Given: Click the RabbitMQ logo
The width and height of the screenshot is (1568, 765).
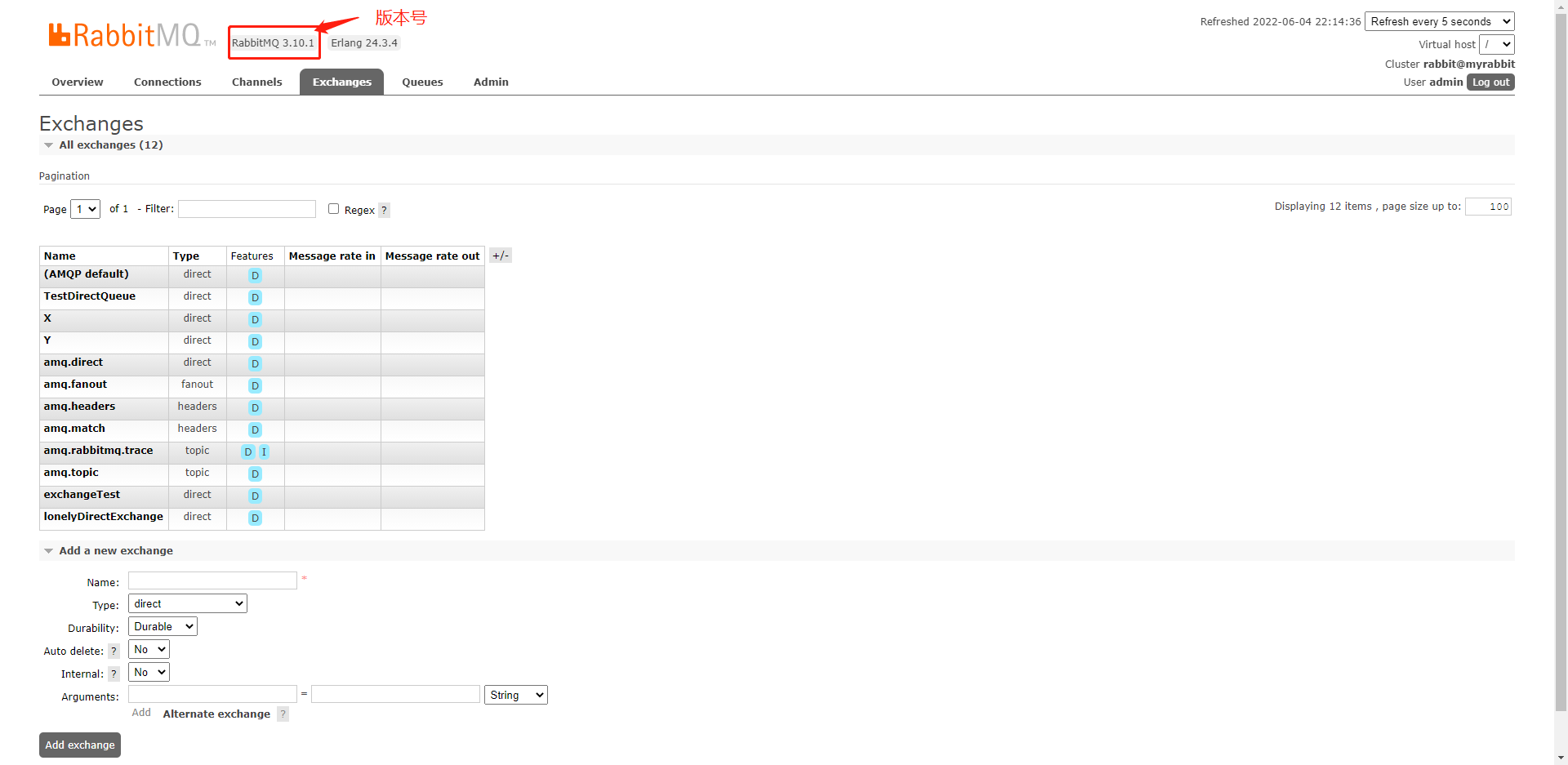Looking at the screenshot, I should click(x=131, y=35).
